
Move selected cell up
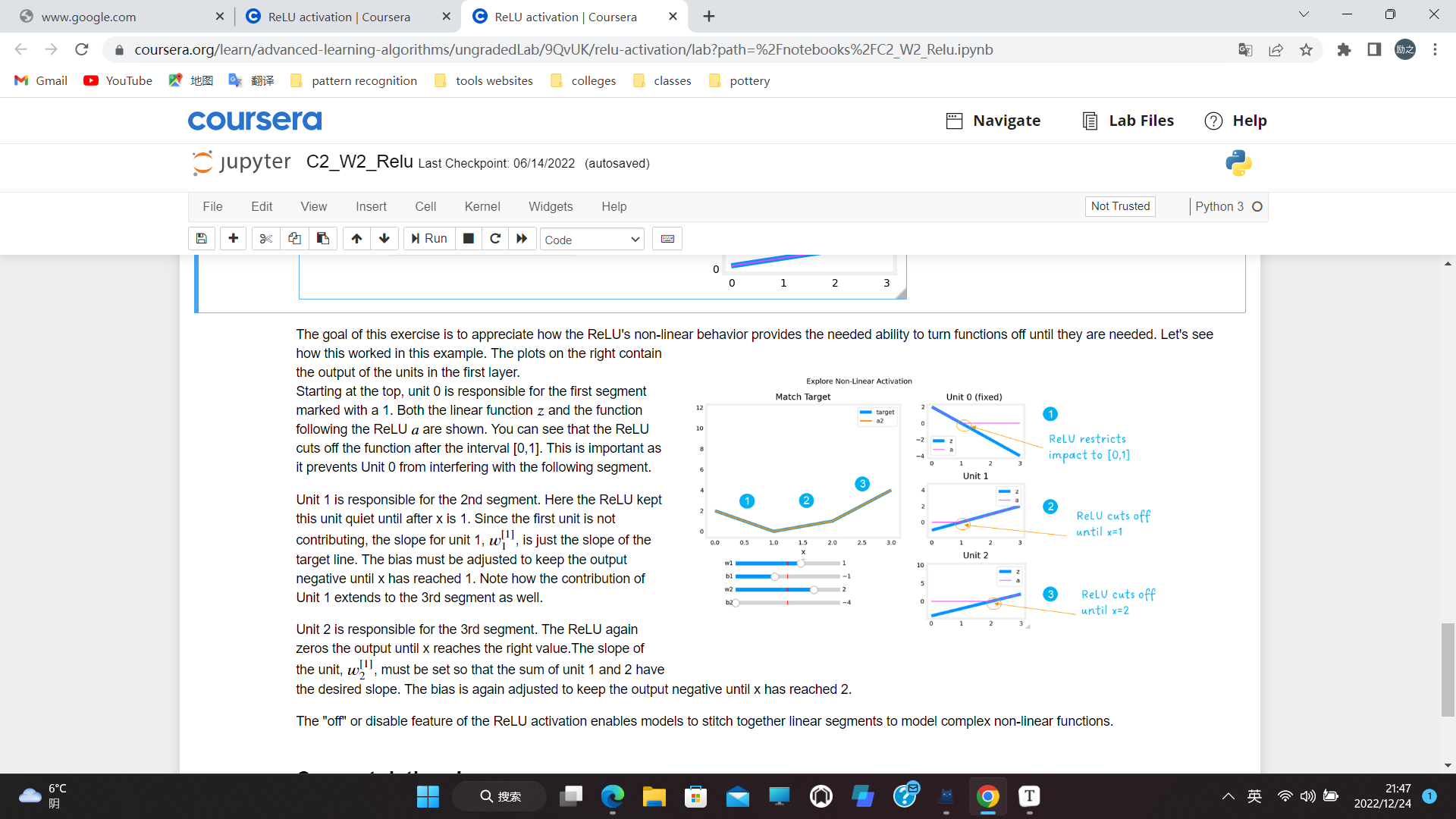click(x=356, y=239)
